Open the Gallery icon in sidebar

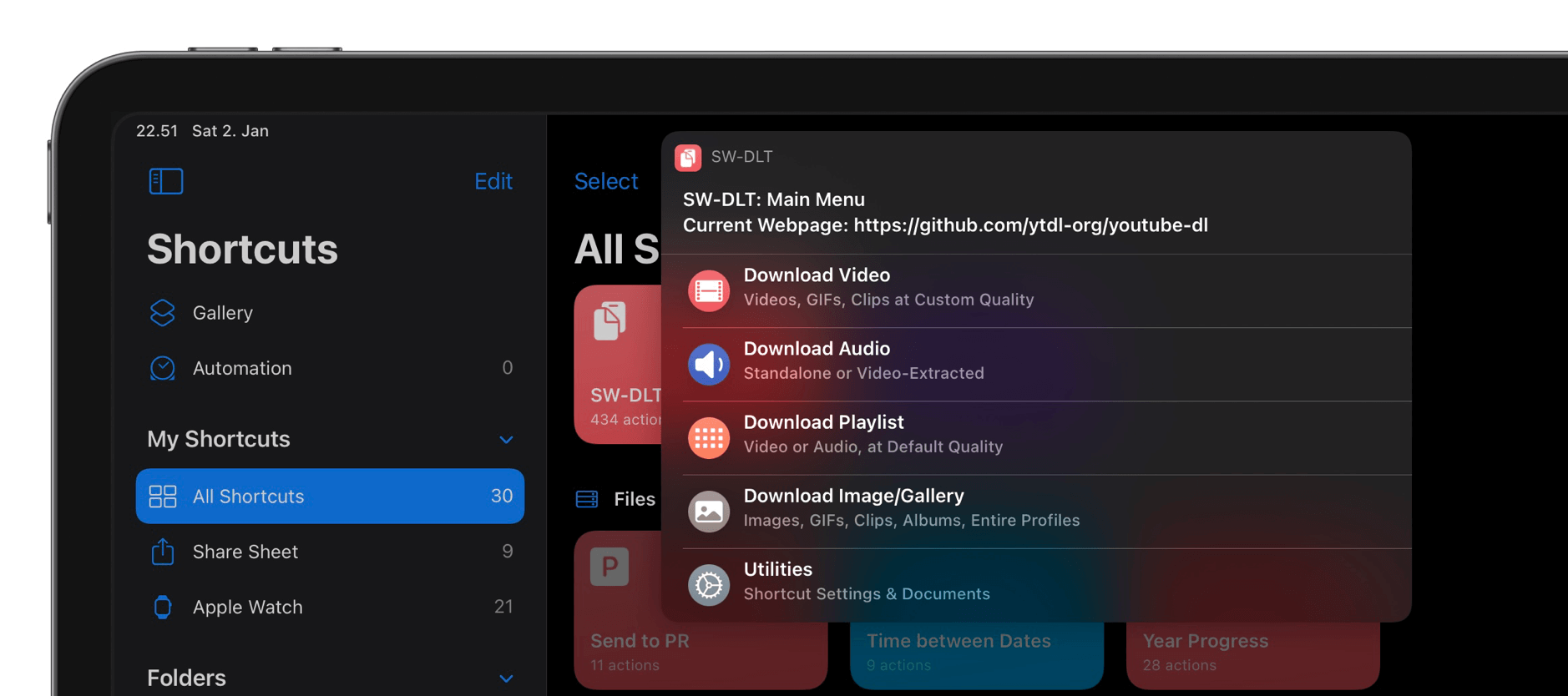coord(162,313)
